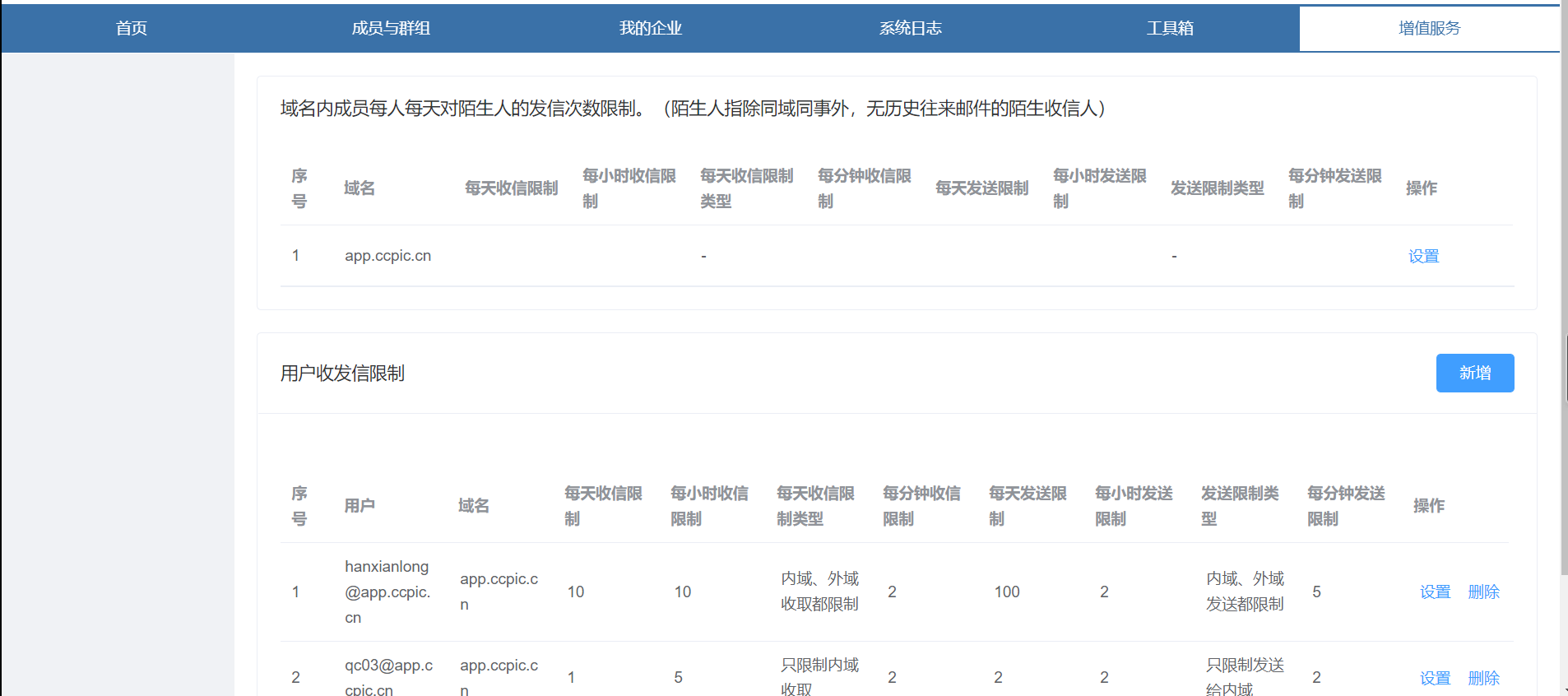Click 每天收信限制 header in domain table
This screenshot has height=696, width=1568.
511,188
